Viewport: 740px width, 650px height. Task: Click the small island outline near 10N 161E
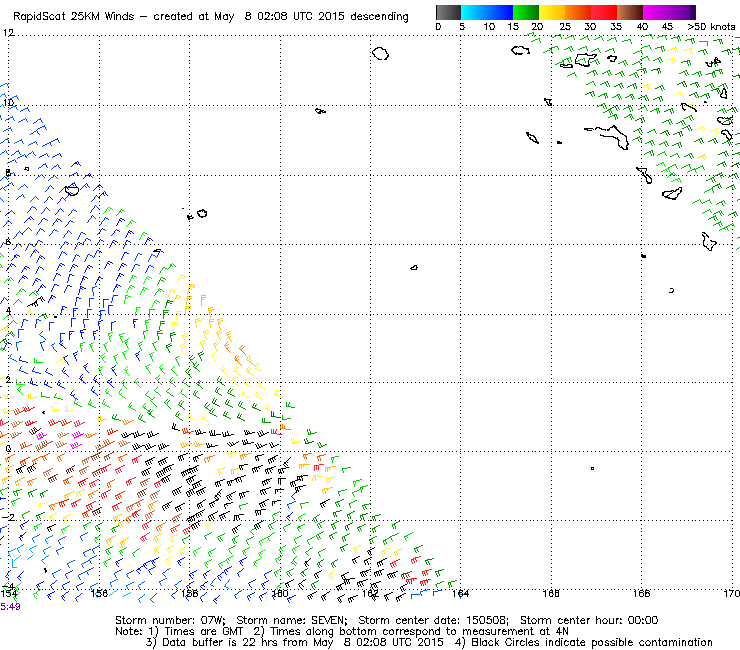320,111
